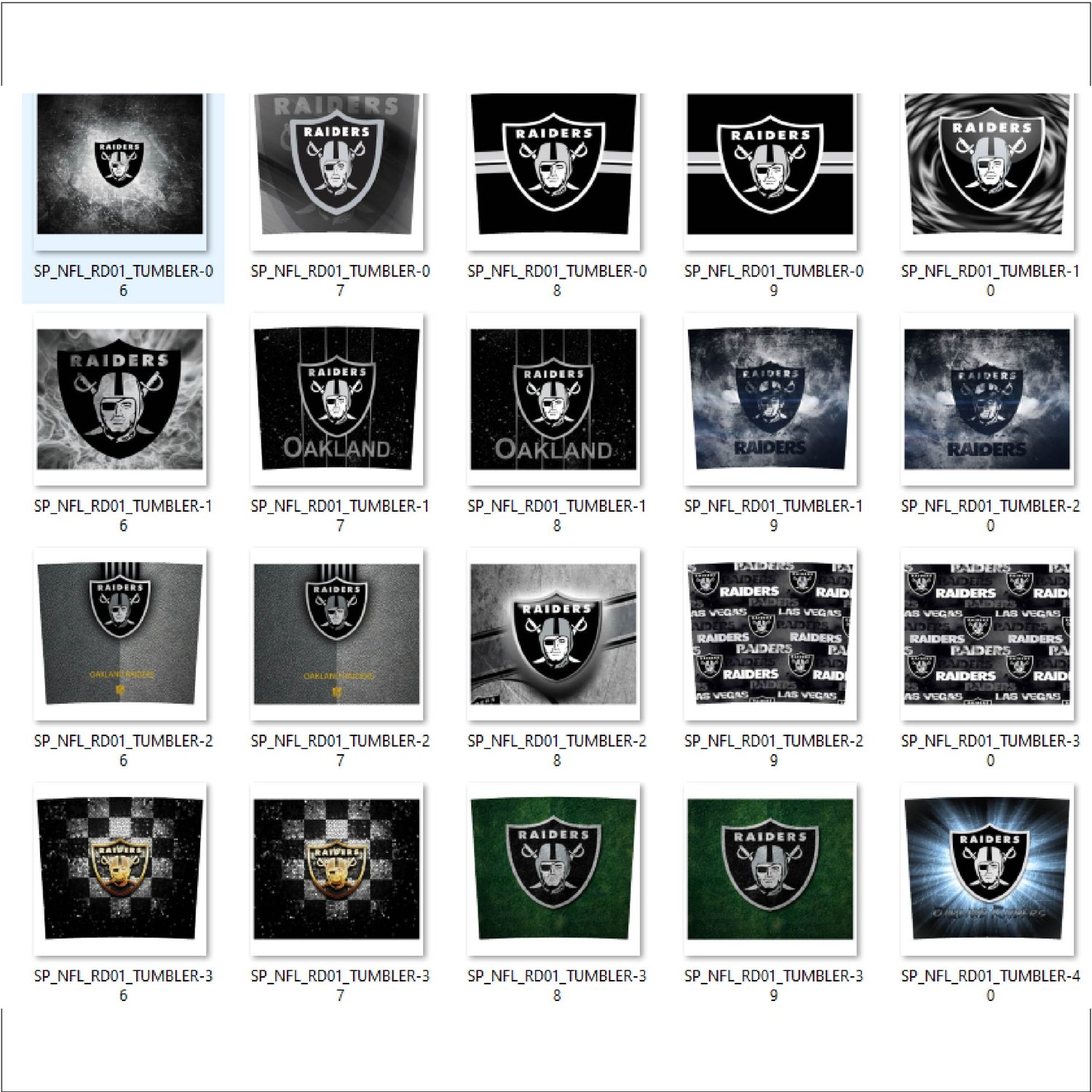Select the SP_NFL_RD01_TUMBLER-30 thumbnail image
This screenshot has height=1092, width=1092.
pyautogui.click(x=987, y=634)
